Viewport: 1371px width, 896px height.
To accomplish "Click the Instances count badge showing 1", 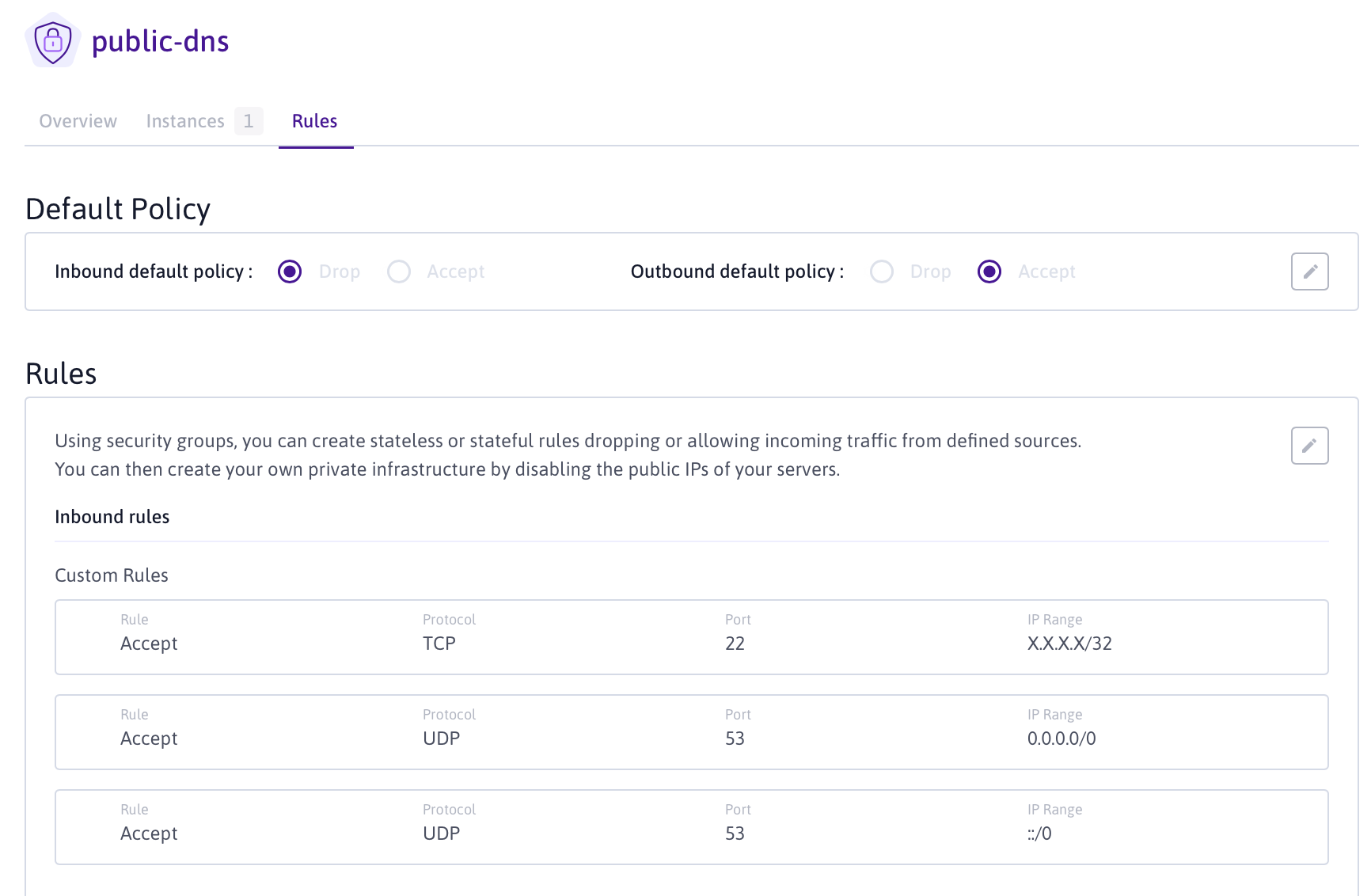I will pos(249,121).
